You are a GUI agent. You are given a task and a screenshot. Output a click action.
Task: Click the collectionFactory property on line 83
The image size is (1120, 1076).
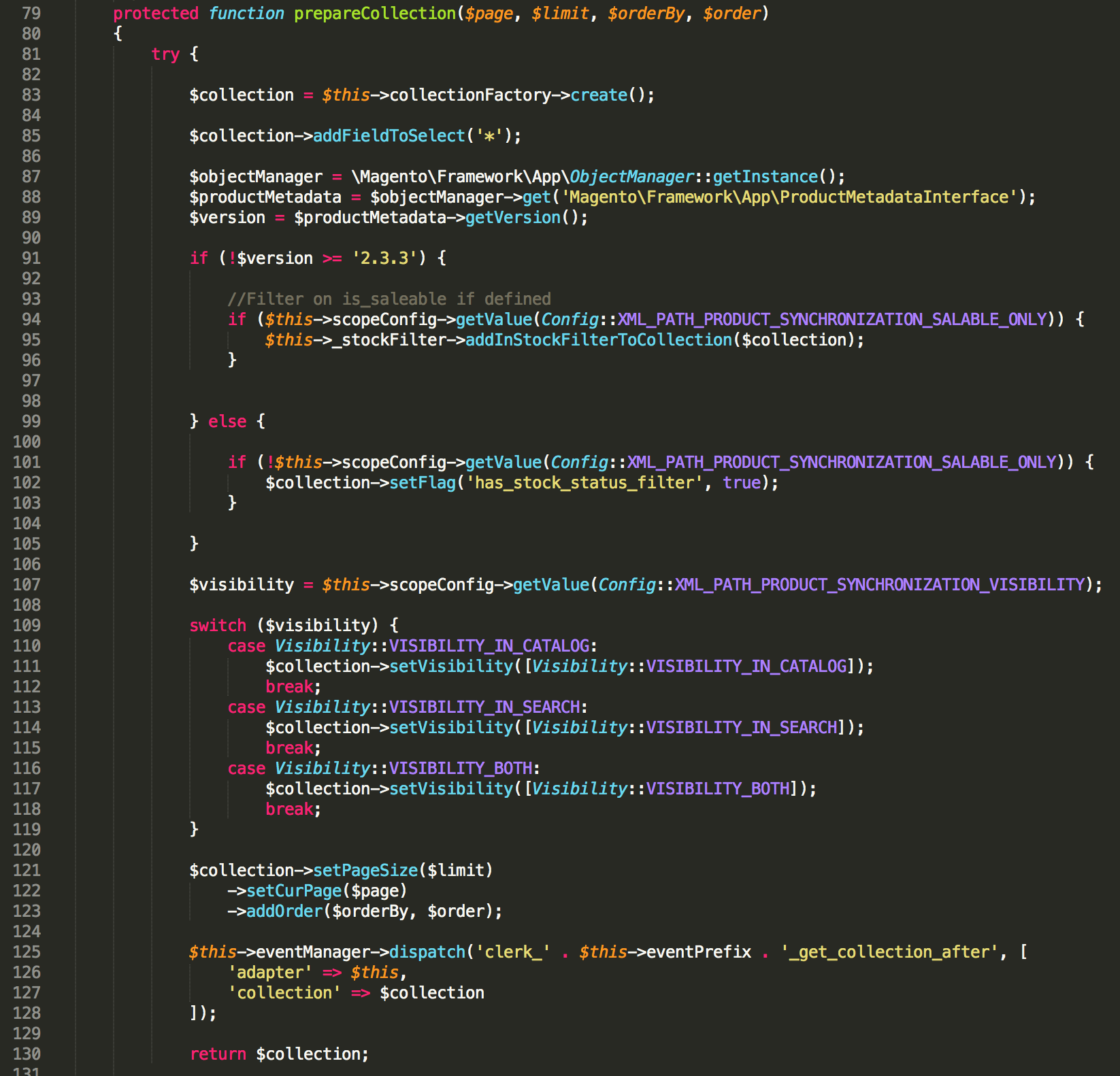click(x=470, y=95)
